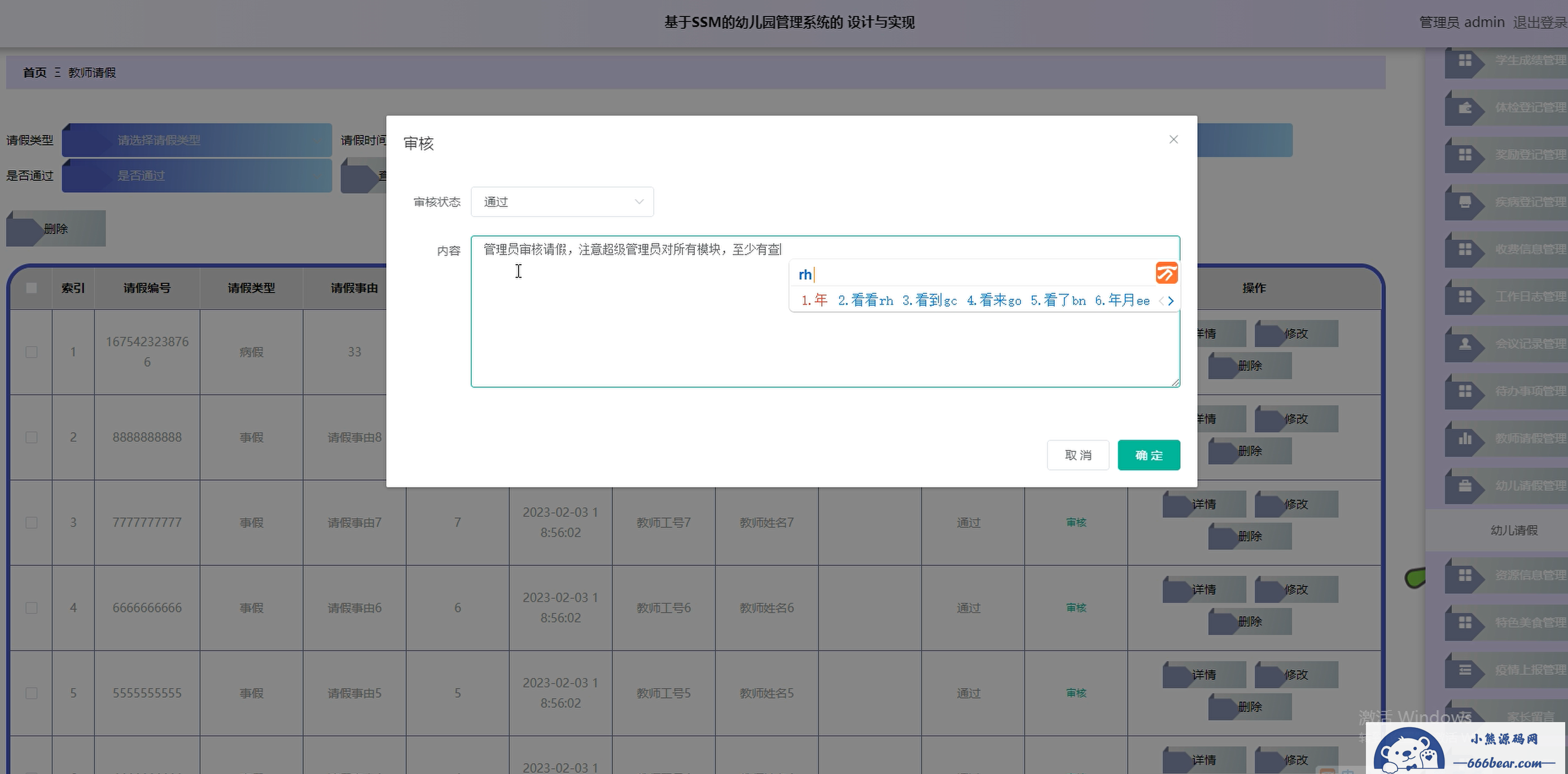Click the 请假编号 column header
Viewport: 1568px width, 774px height.
point(147,288)
